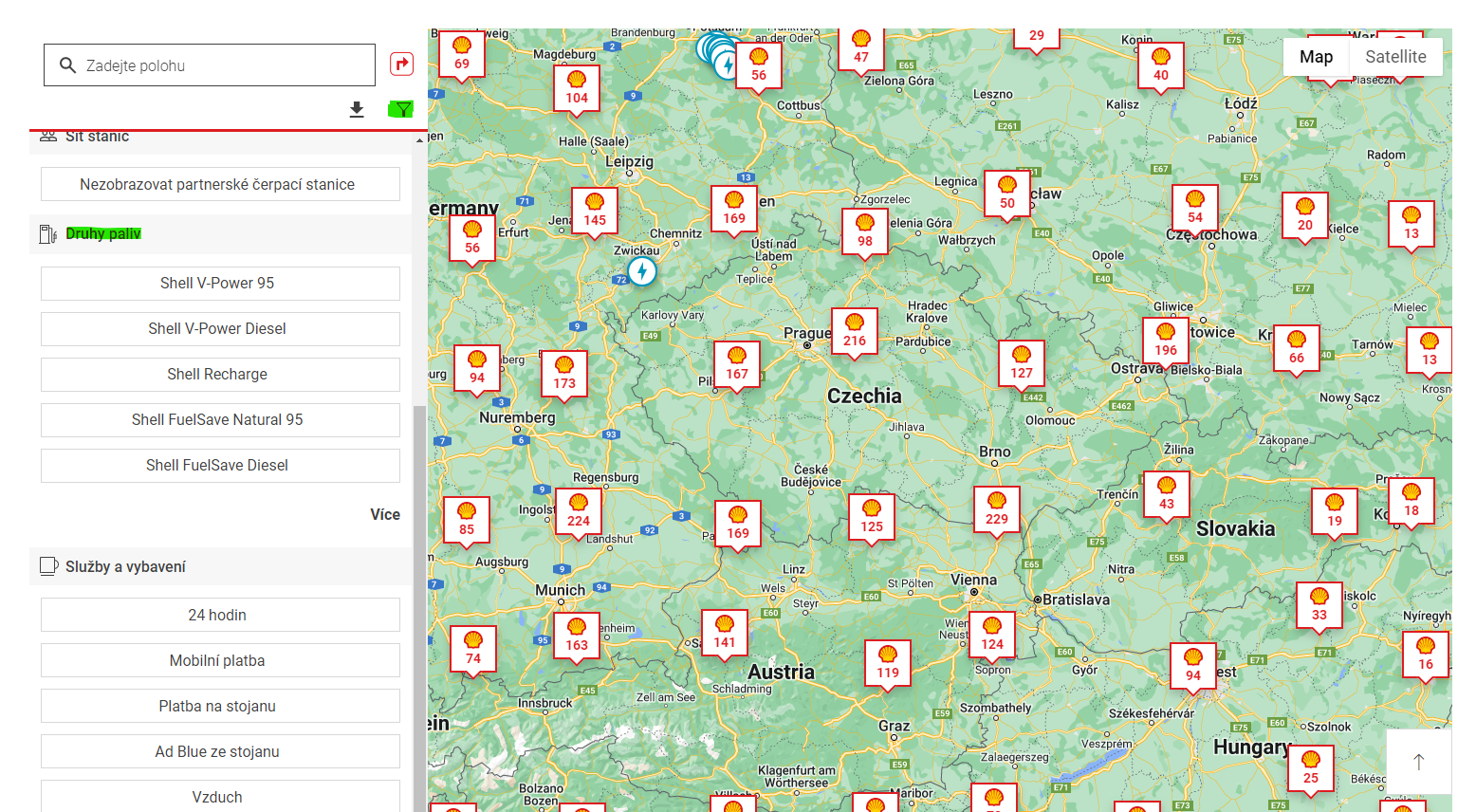Click the Czechia country label
The image size is (1476, 812).
point(864,396)
